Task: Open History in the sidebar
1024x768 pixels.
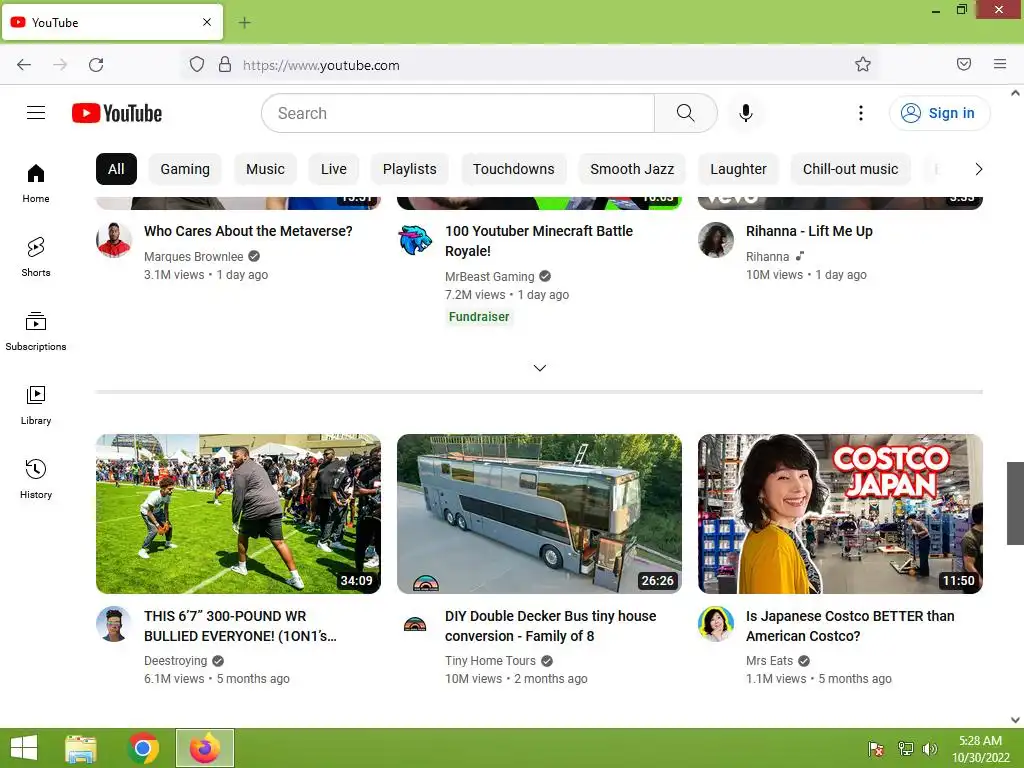Action: (x=36, y=479)
